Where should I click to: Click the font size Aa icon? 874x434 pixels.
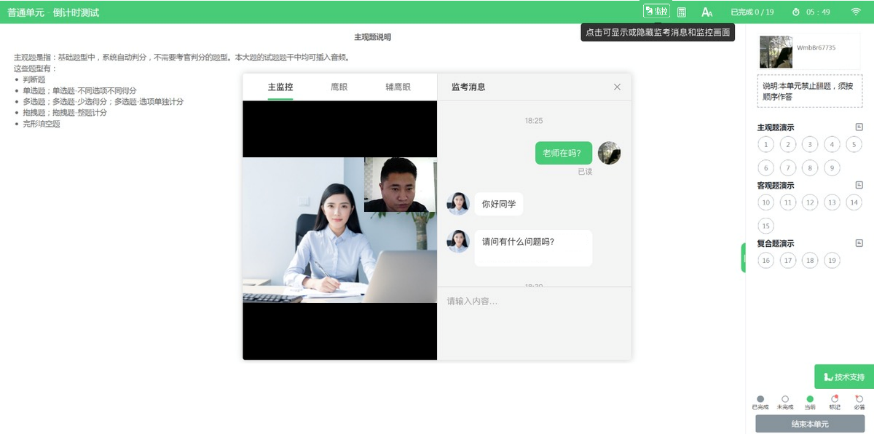(707, 12)
